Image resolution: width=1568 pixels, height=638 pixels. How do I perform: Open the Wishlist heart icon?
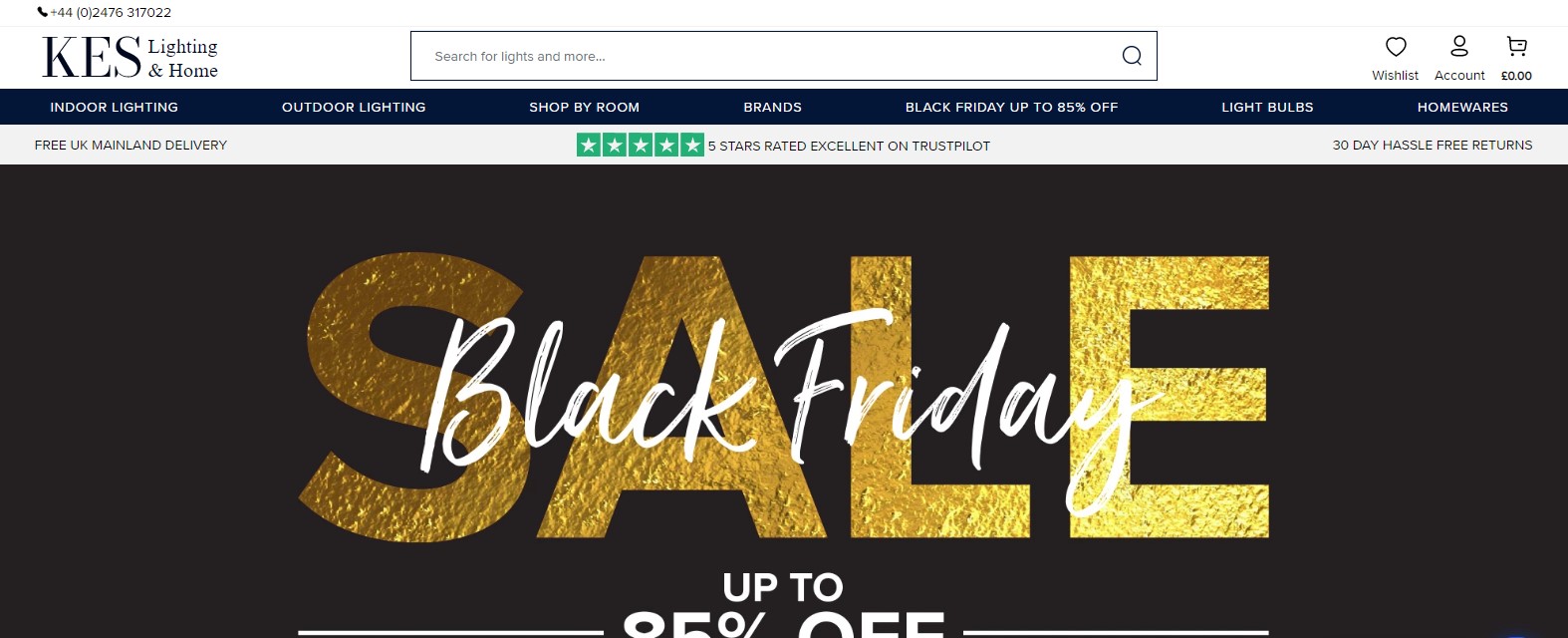coord(1396,46)
